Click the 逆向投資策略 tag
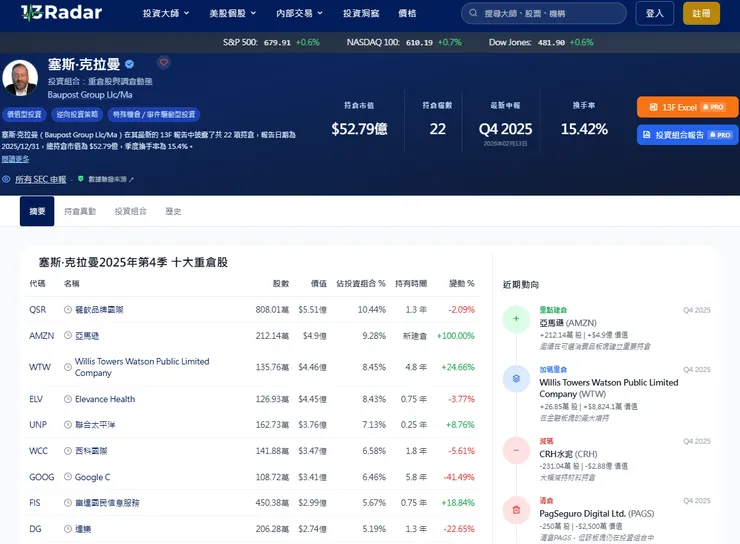 (x=77, y=114)
